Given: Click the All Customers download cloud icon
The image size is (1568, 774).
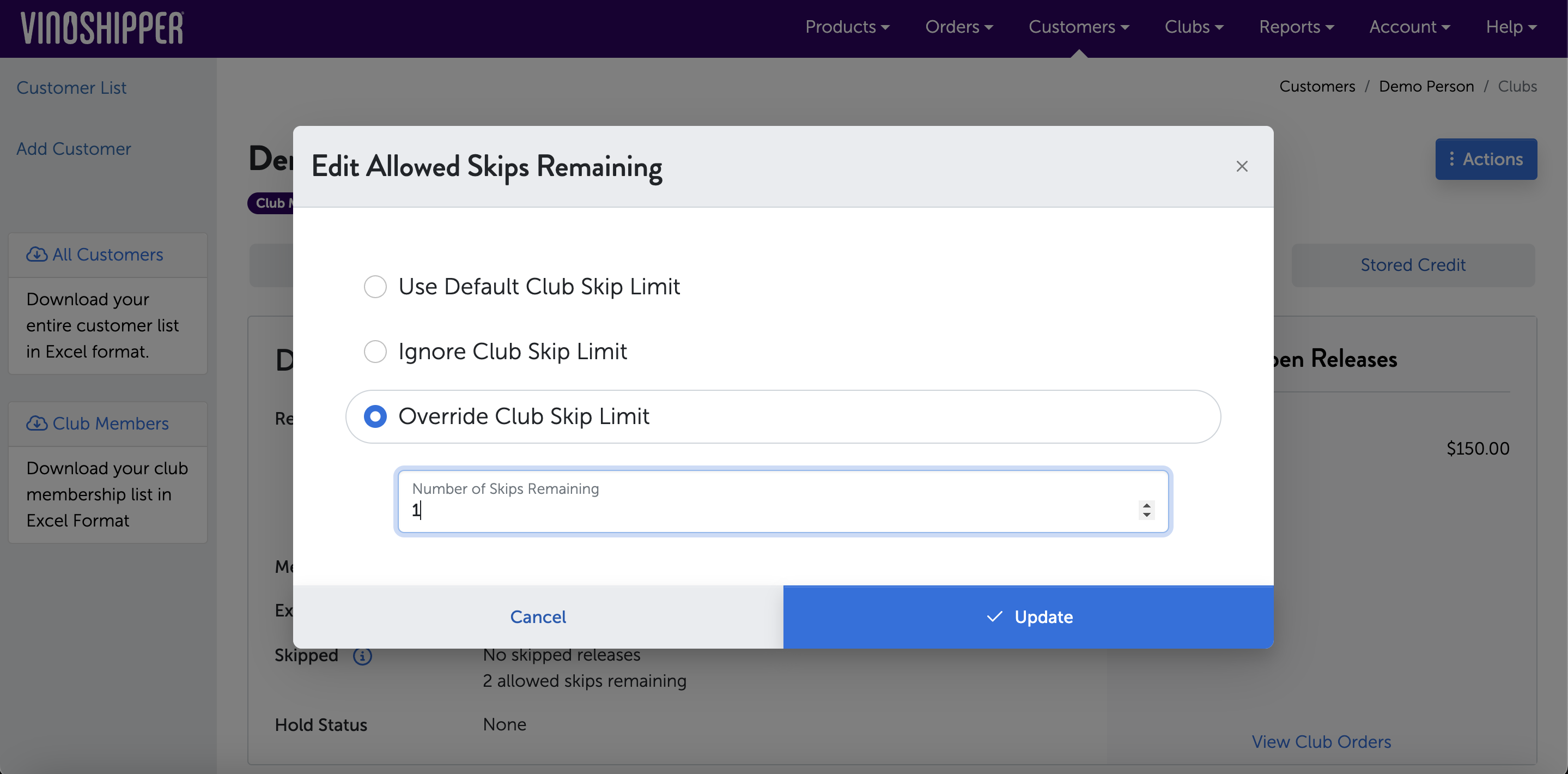Looking at the screenshot, I should [37, 255].
